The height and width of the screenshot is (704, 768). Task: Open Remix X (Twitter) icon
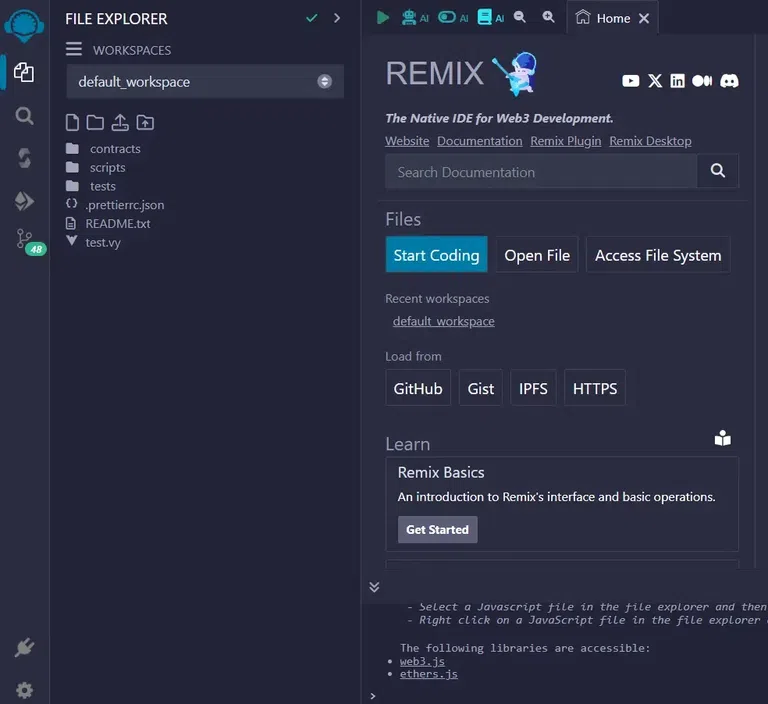(655, 81)
